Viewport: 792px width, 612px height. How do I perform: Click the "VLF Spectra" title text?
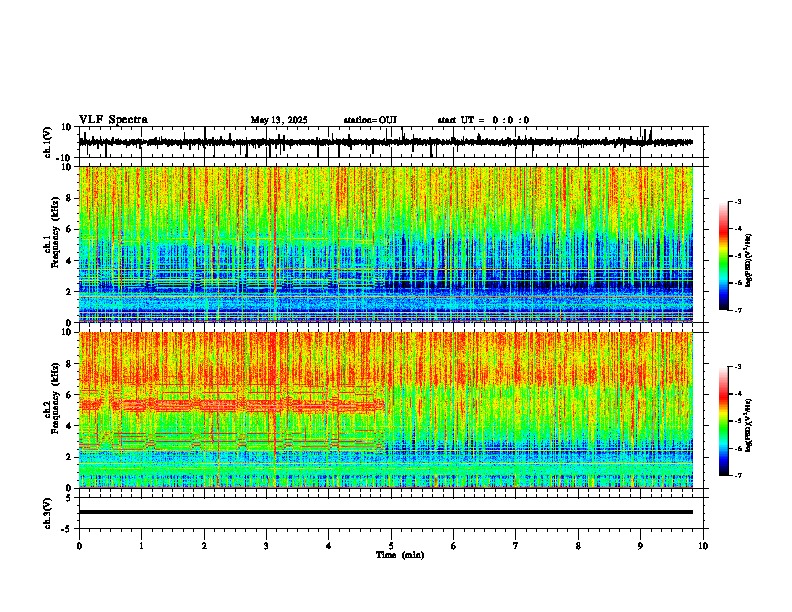(113, 120)
